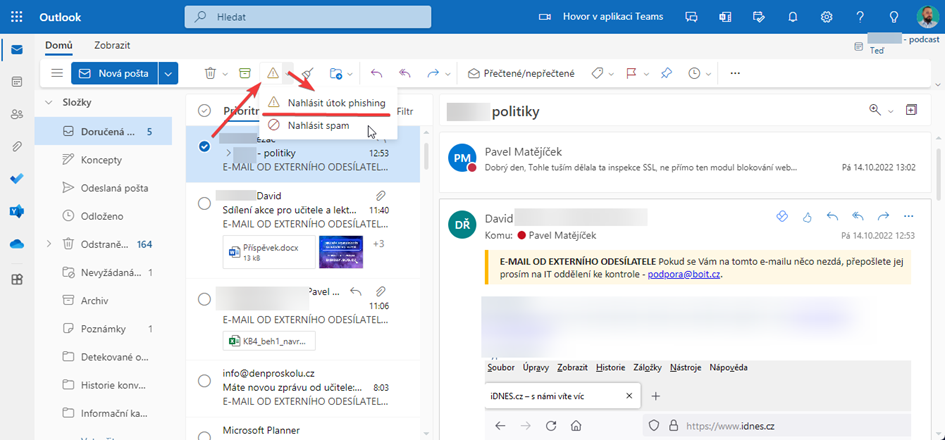The image size is (945, 440).
Task: Open the notifications bell icon
Action: (793, 17)
